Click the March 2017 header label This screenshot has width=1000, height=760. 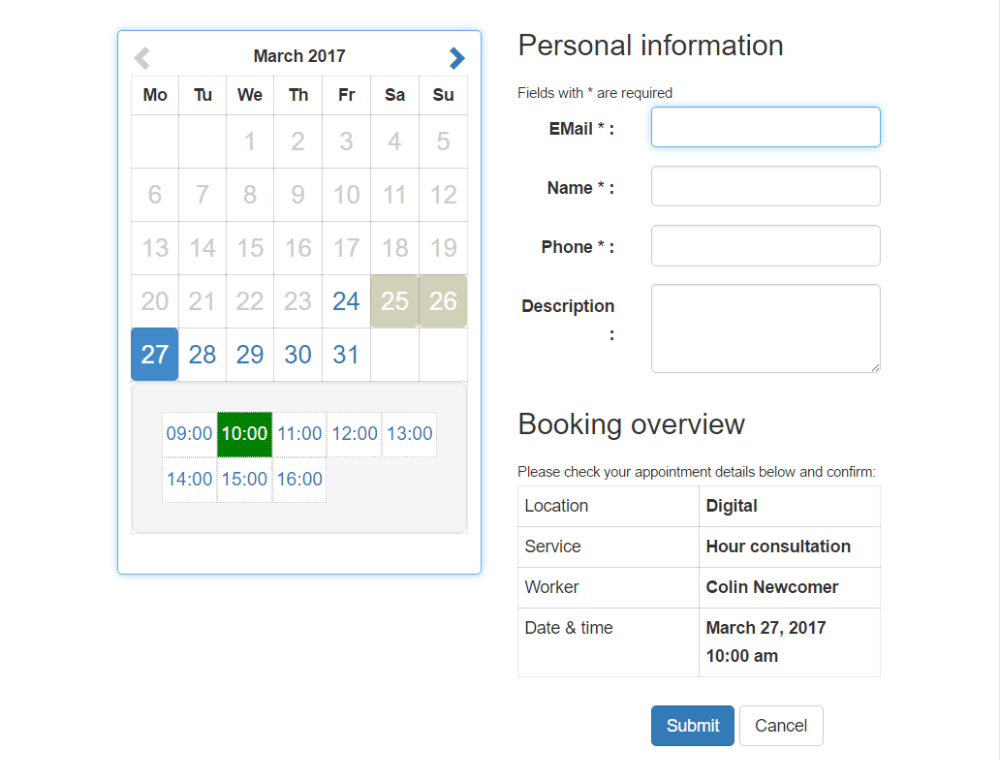[x=299, y=56]
